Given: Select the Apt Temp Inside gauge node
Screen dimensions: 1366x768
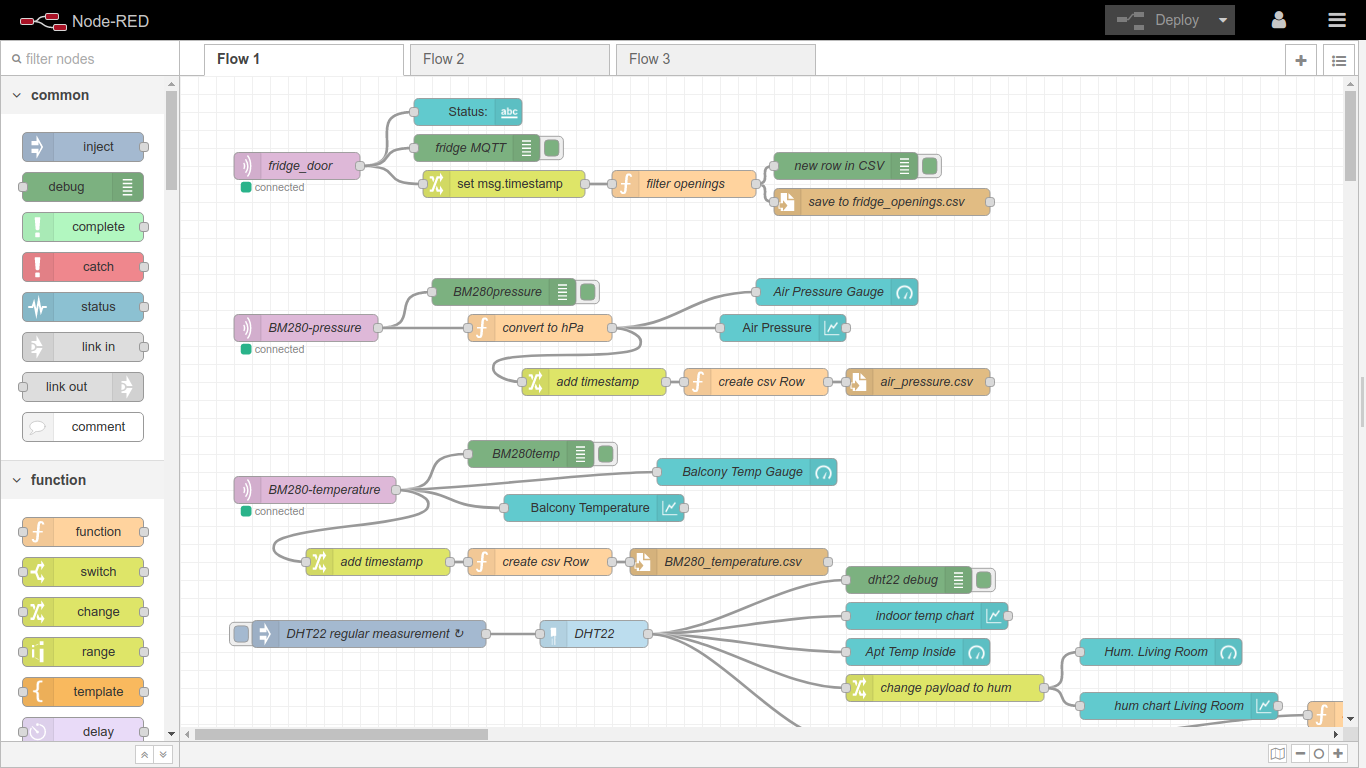Looking at the screenshot, I should click(918, 652).
